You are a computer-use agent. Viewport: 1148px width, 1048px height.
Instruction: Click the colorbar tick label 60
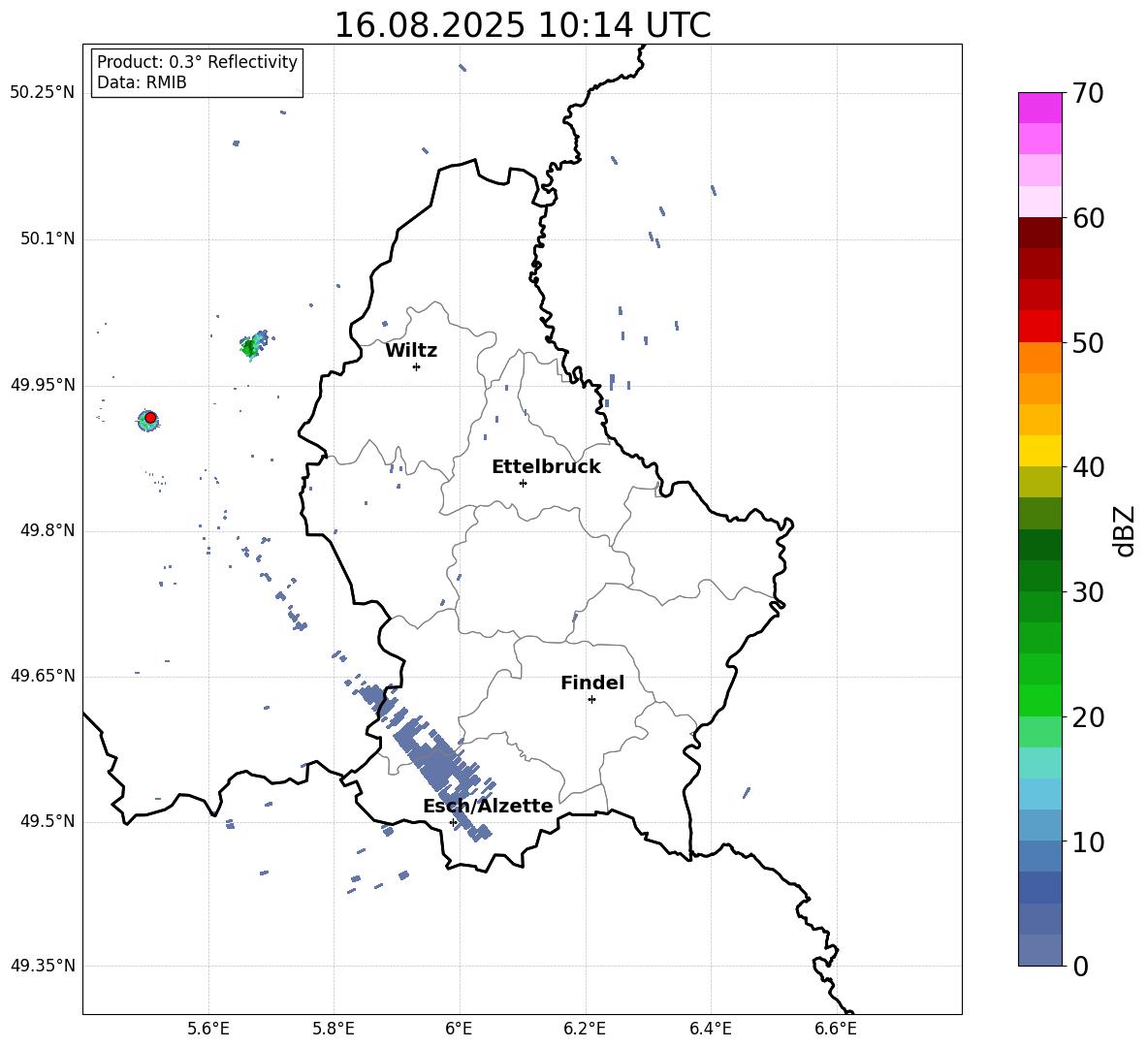click(x=1088, y=218)
